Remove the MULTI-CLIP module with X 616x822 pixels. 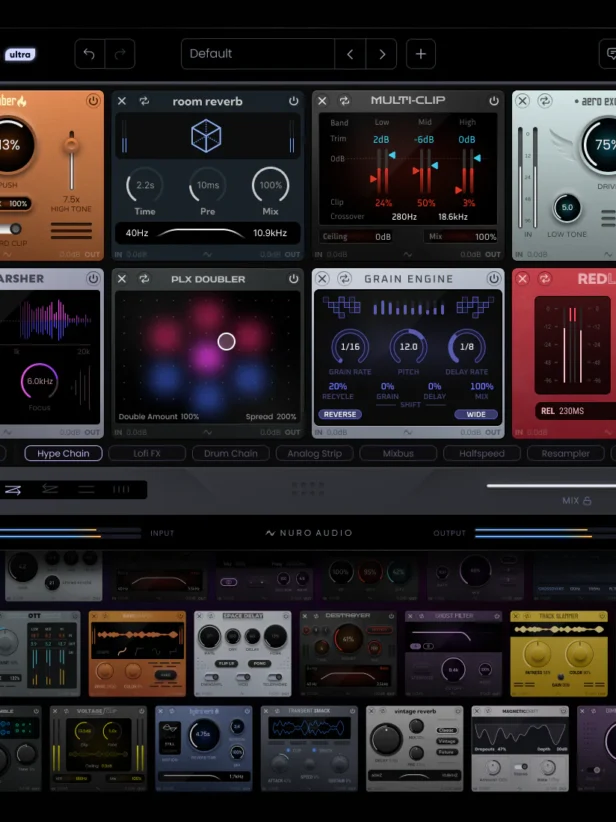[322, 101]
